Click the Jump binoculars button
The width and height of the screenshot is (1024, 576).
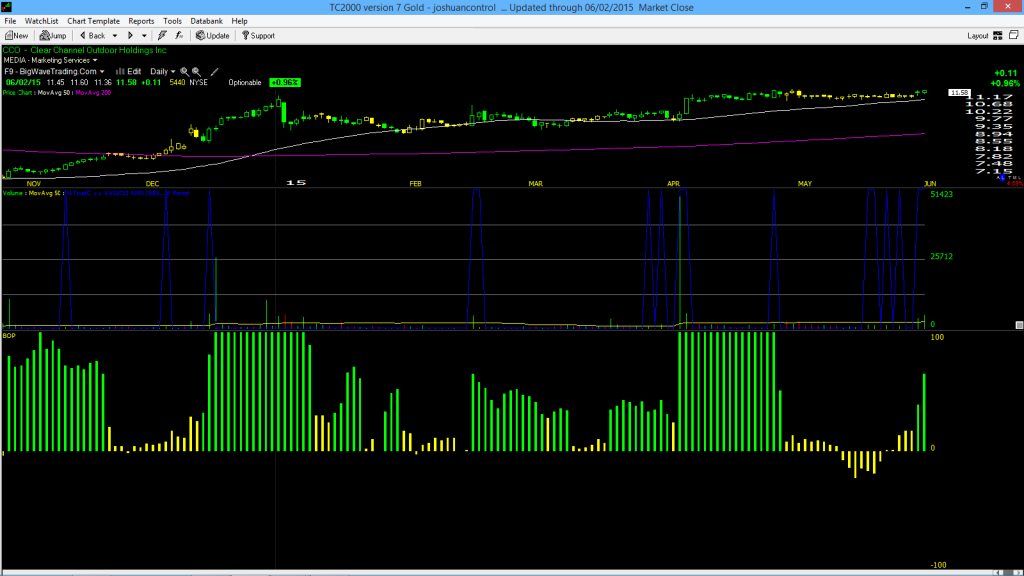click(x=53, y=36)
